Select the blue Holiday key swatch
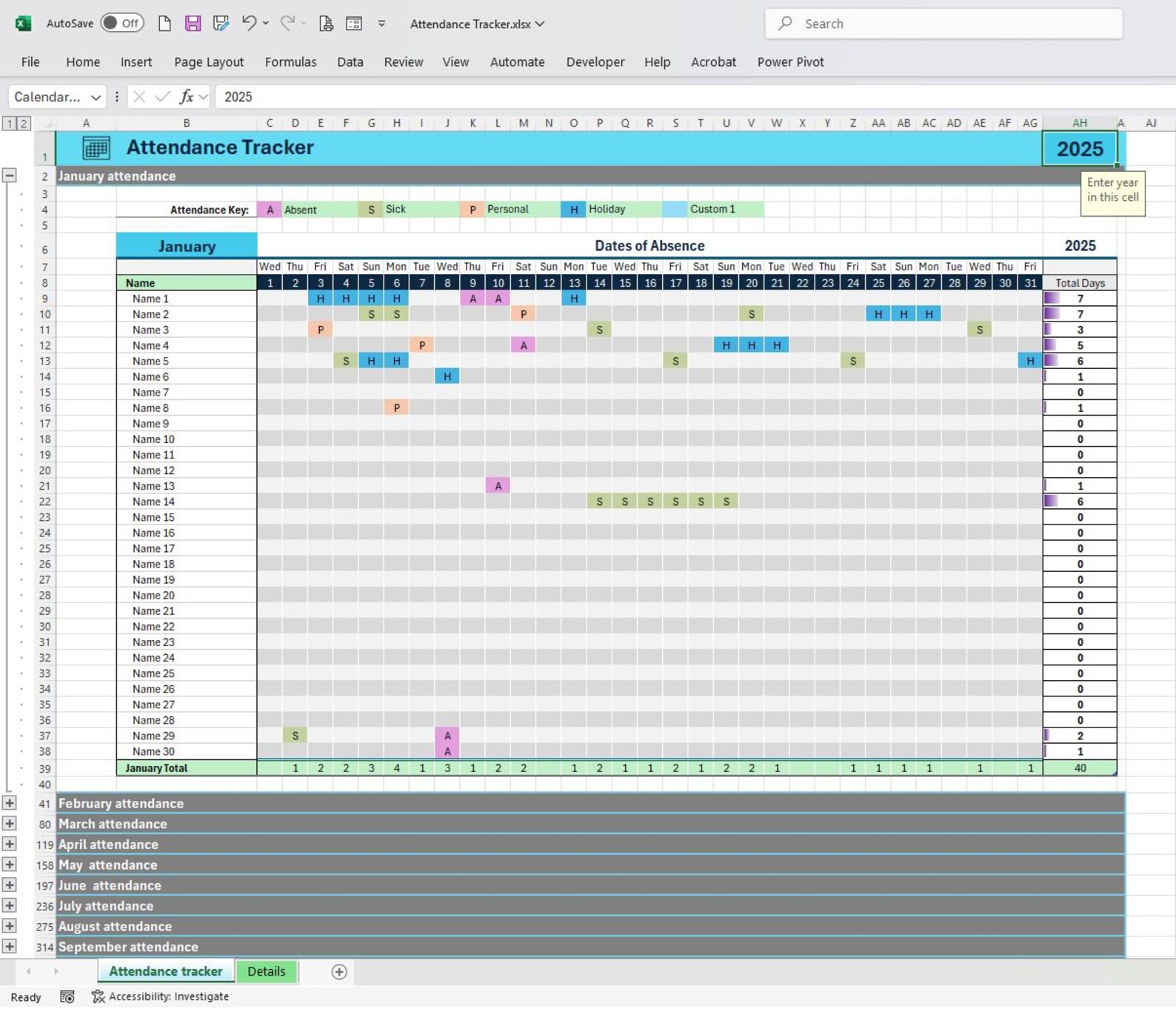The image size is (1176, 1009). pyautogui.click(x=573, y=210)
